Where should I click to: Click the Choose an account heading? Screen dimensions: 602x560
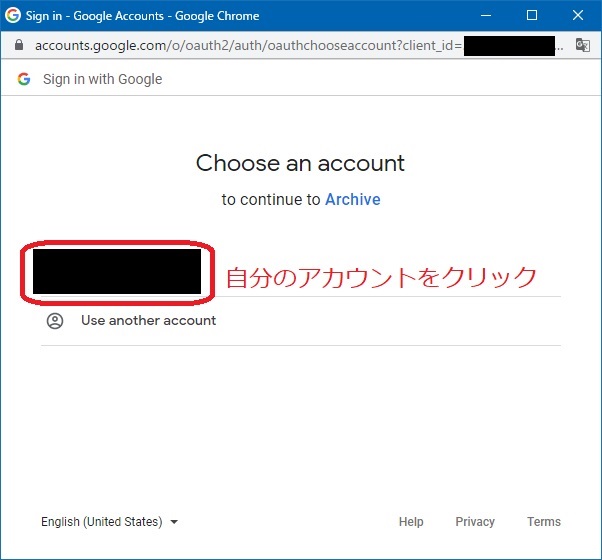tap(300, 163)
